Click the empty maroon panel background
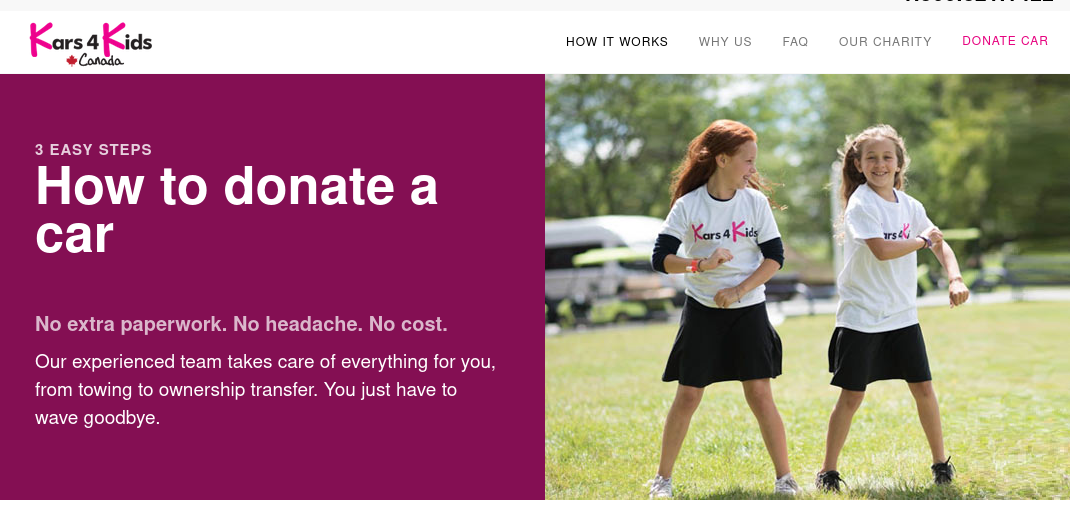 273,464
